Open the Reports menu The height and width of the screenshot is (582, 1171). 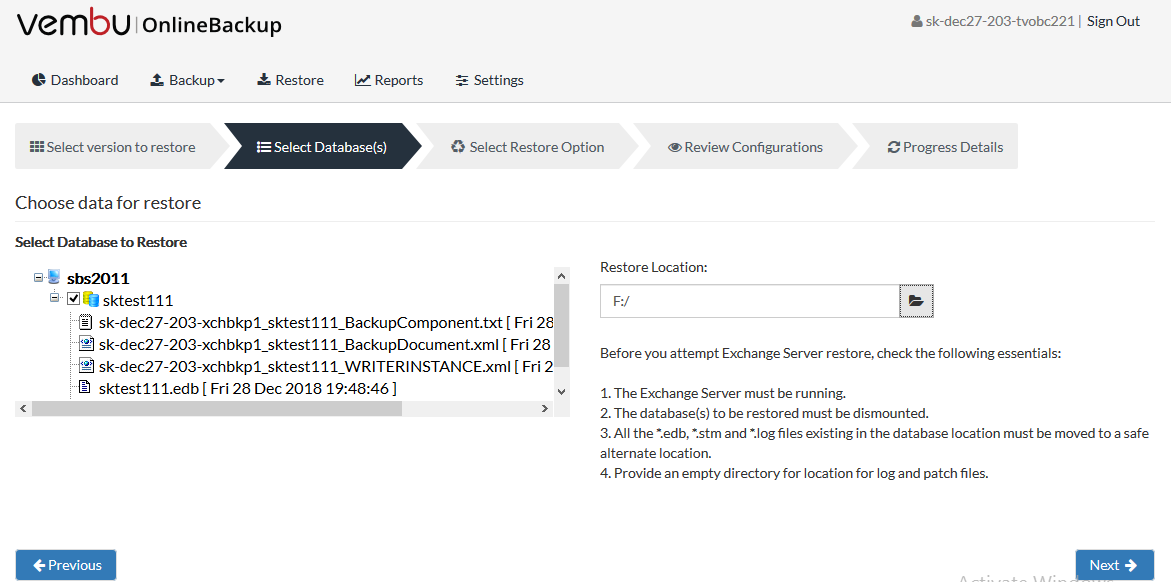point(389,80)
